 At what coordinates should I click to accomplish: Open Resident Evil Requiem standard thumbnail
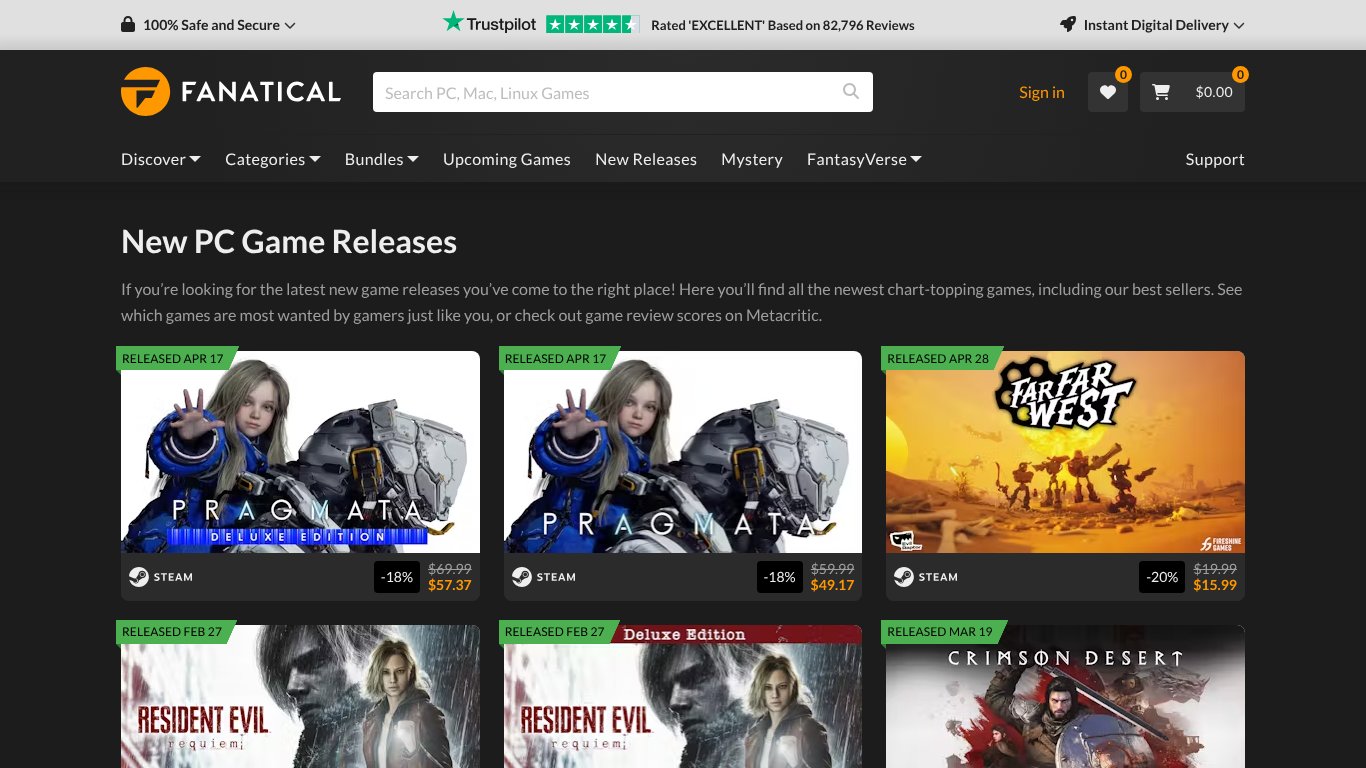point(300,697)
